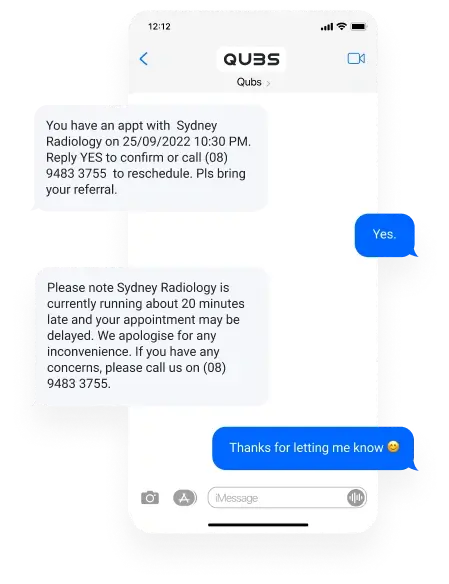Screen dimensions: 449x584
Task: Tap the audio waveform record icon
Action: click(x=356, y=498)
